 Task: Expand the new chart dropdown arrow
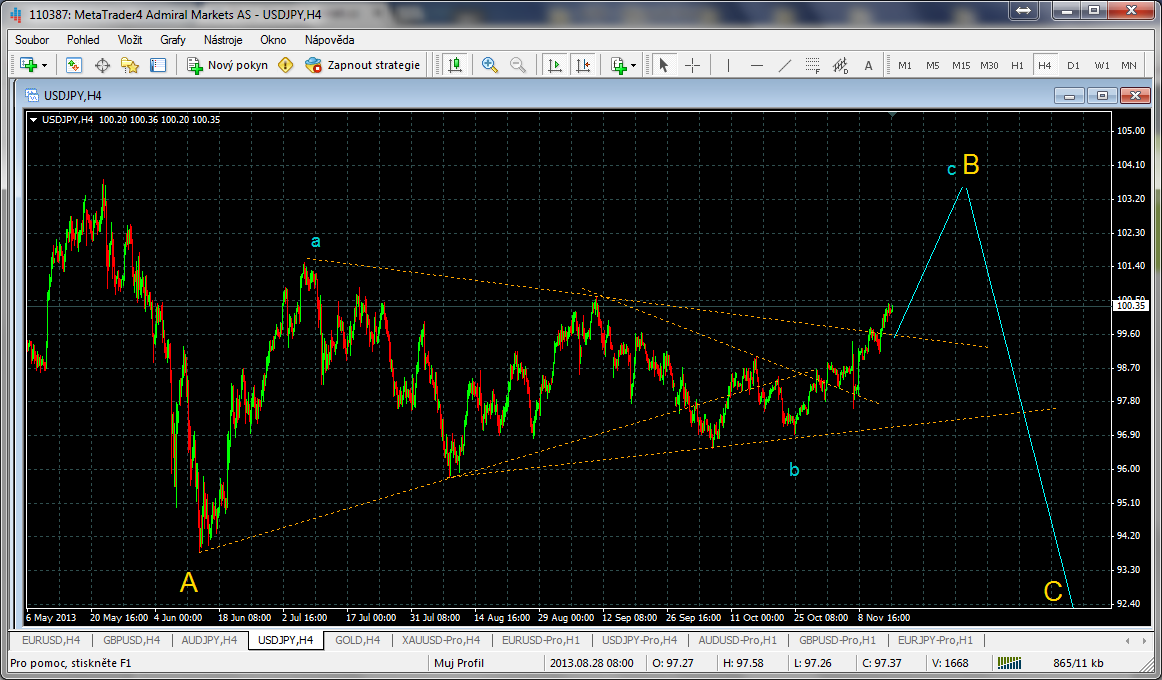tap(45, 66)
